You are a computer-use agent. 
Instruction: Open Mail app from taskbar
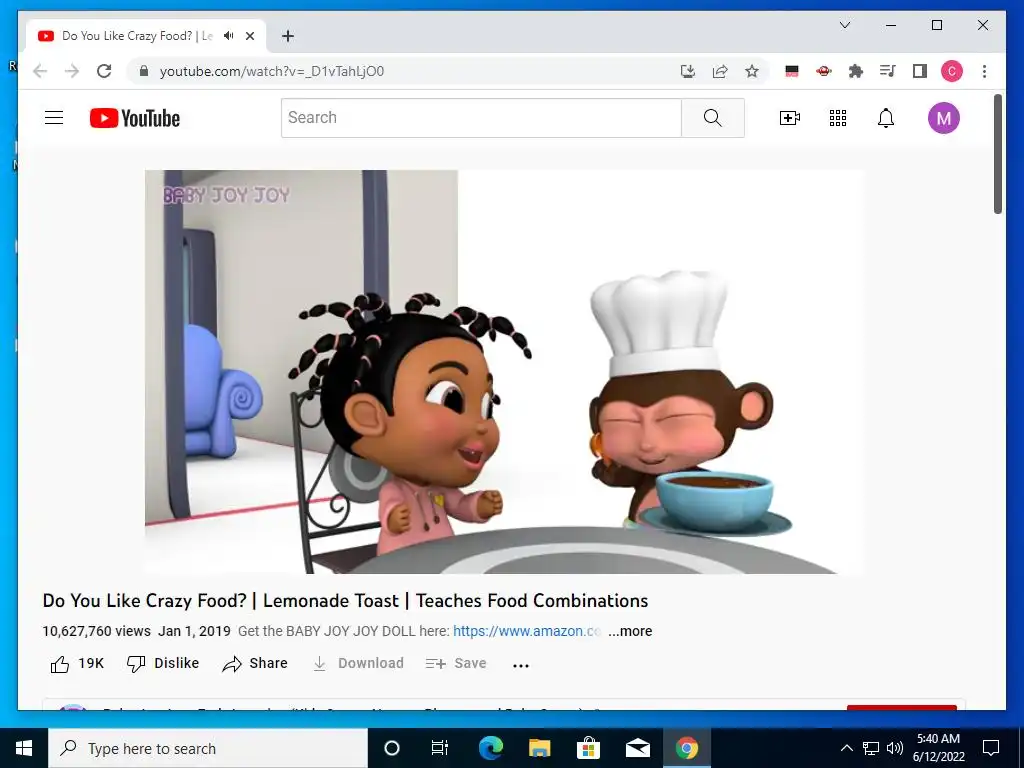click(x=637, y=748)
